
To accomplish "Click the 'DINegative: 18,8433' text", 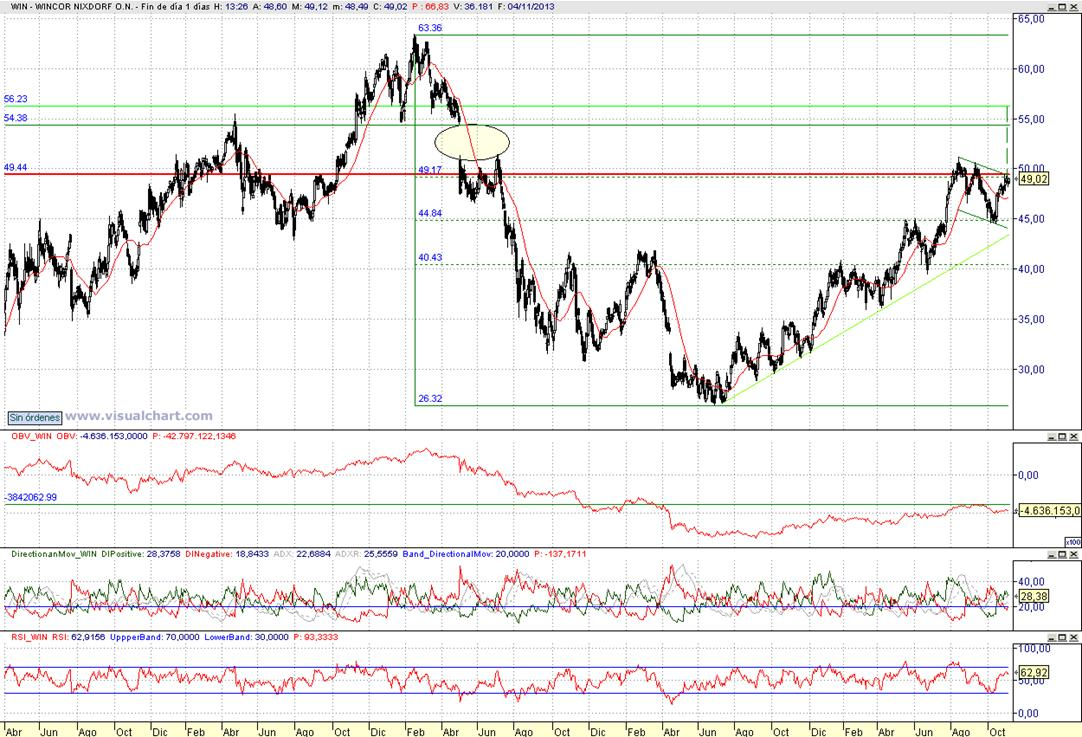I will [227, 553].
